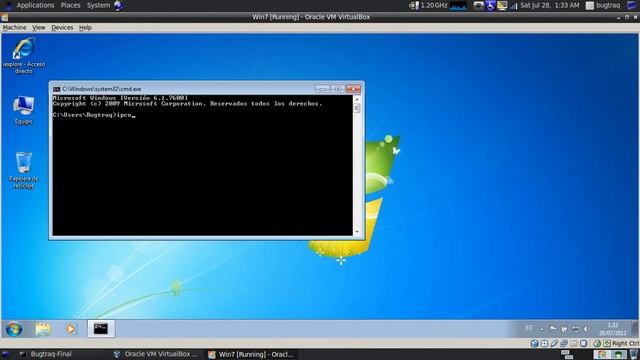This screenshot has height=360, width=640.
Task: Click the guest Show desktop strip
Action: pyautogui.click(x=635, y=329)
